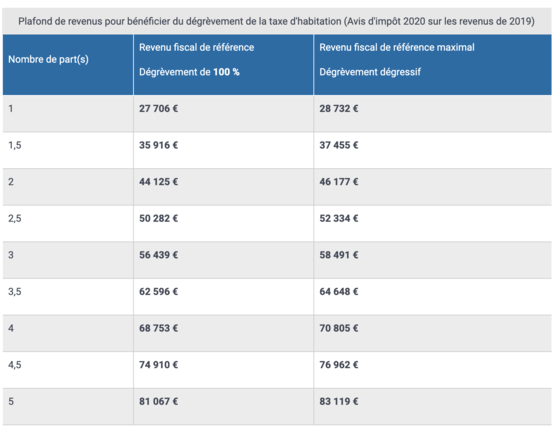Viewport: 560px width, 440px height.
Task: Click the Dégrèvement de 100 % column header
Action: coord(224,65)
